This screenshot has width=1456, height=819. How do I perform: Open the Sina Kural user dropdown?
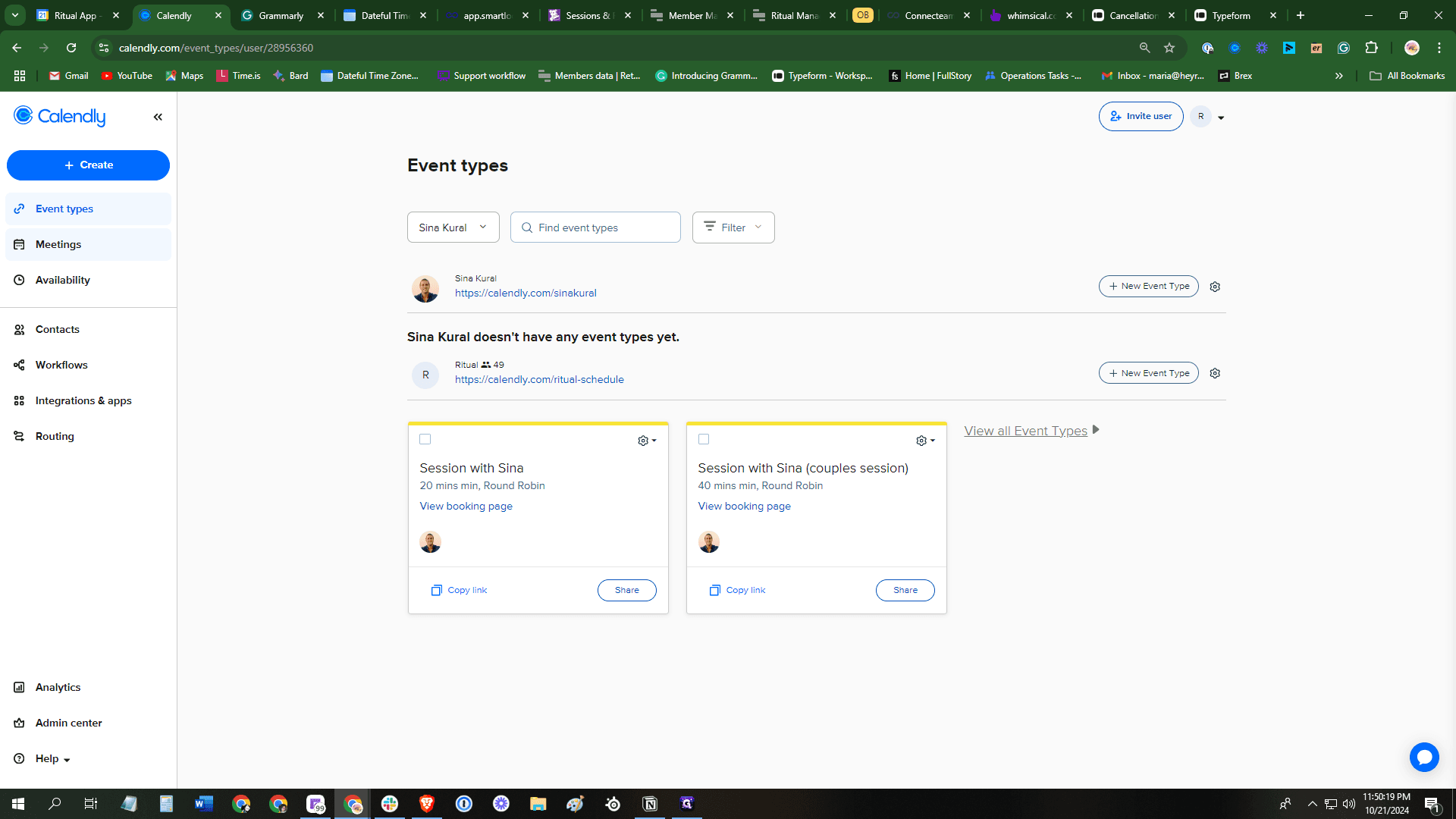453,227
